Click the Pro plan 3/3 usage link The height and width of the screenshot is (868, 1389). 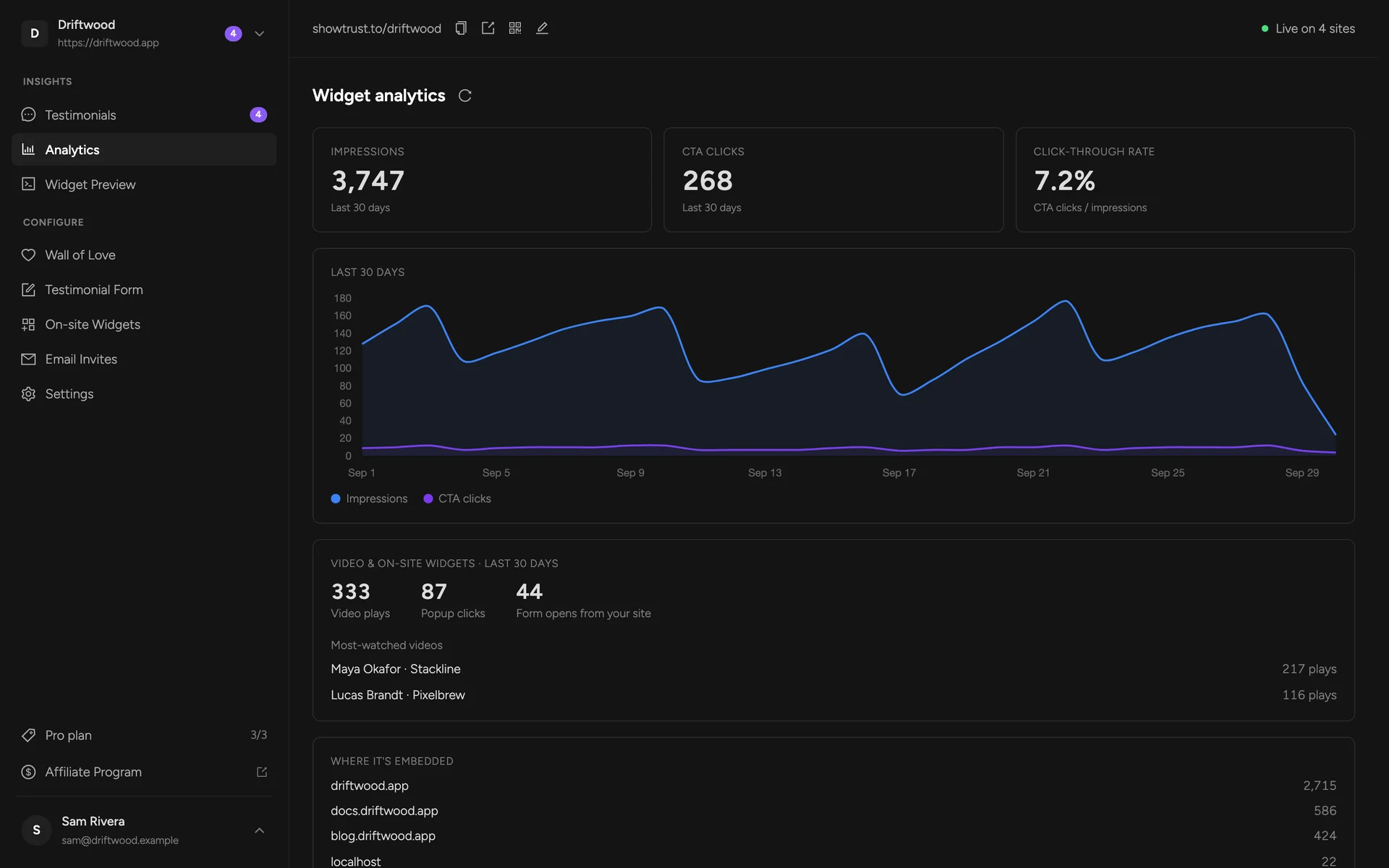pos(258,735)
